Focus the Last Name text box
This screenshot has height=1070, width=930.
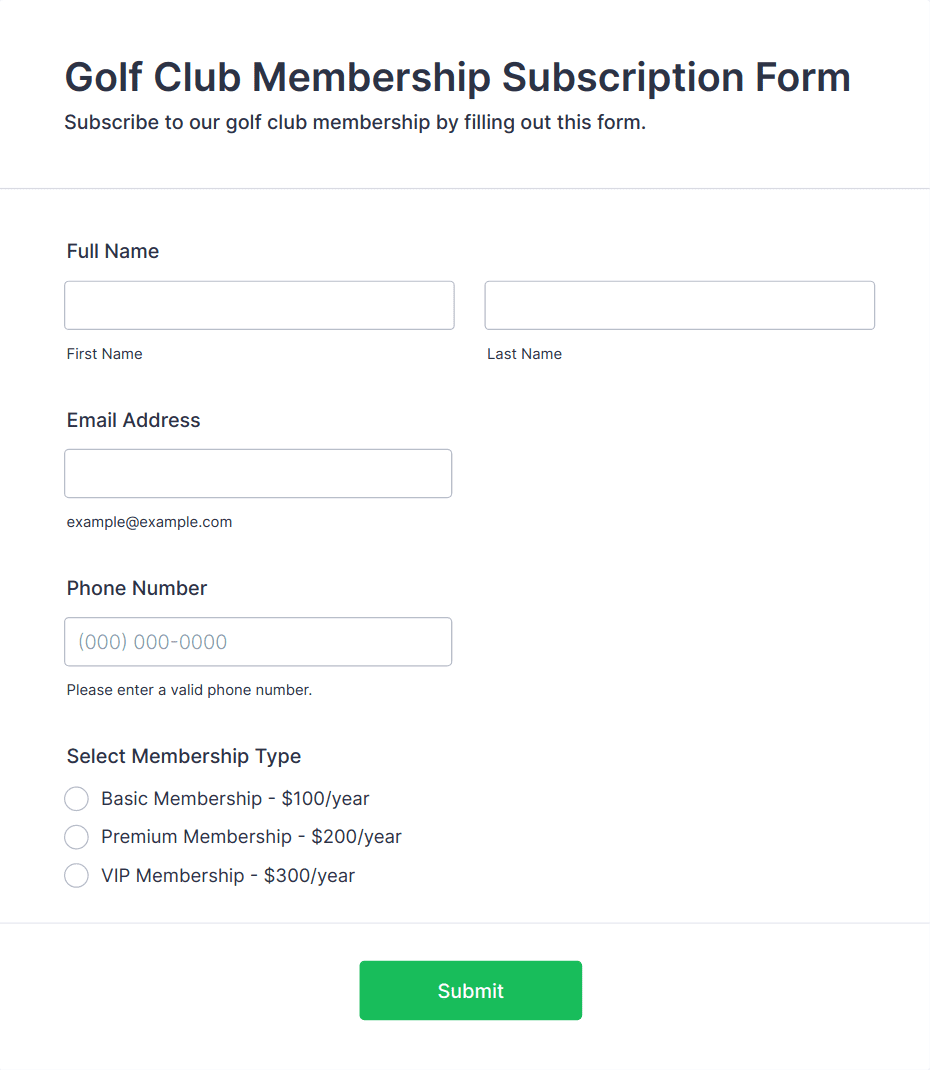point(679,305)
